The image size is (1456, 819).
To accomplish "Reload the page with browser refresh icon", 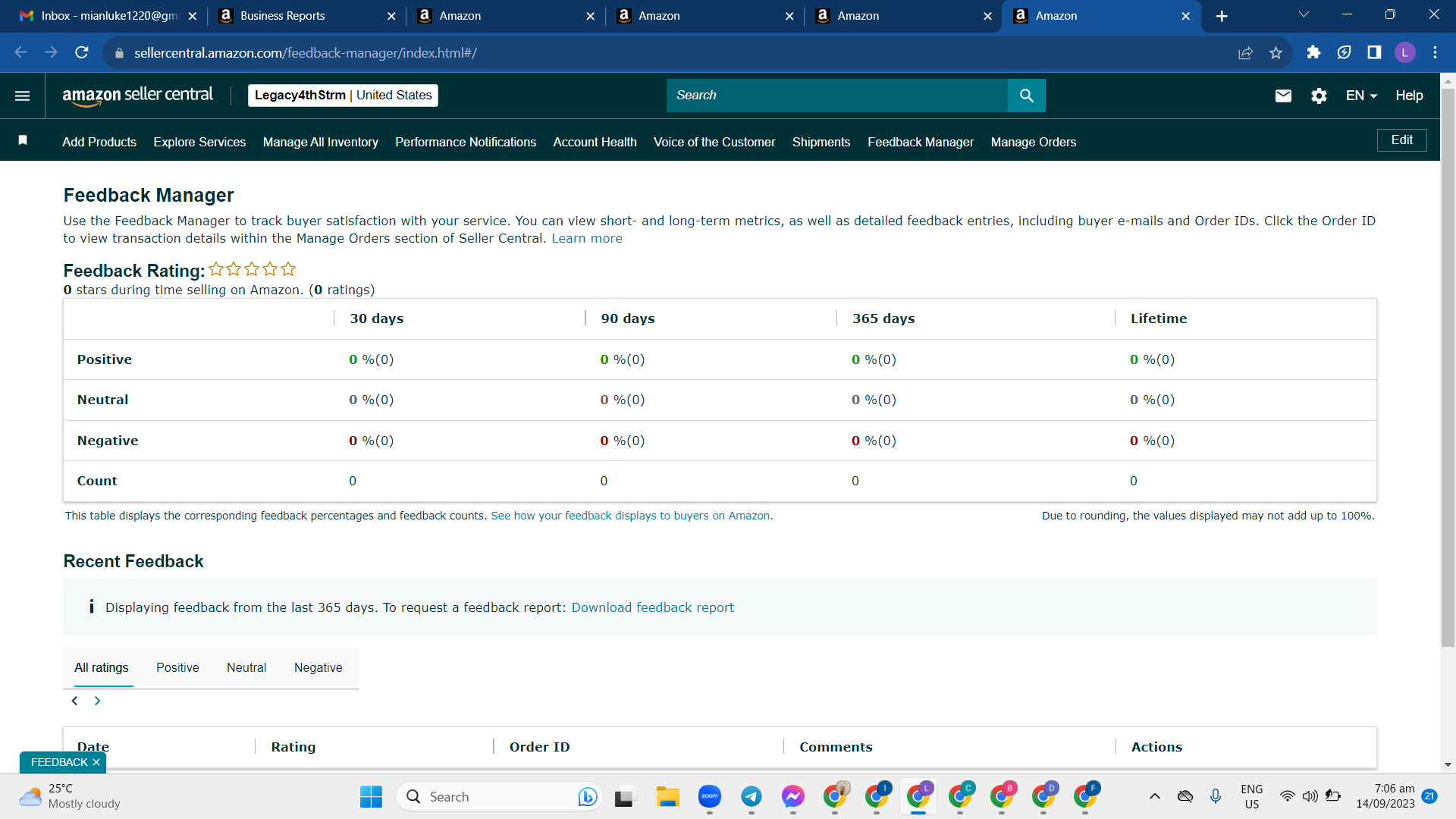I will pyautogui.click(x=82, y=52).
